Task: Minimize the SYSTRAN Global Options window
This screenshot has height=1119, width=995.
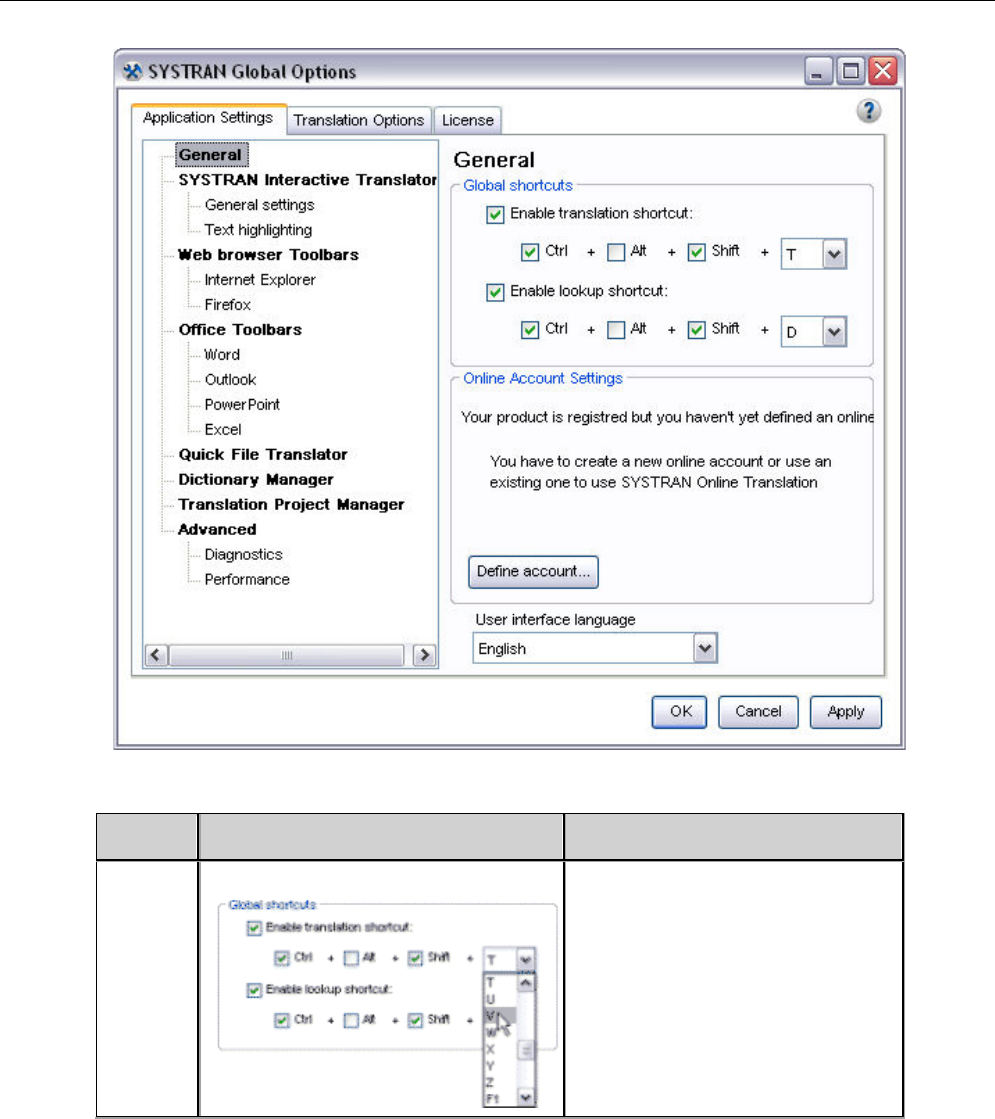Action: click(x=819, y=71)
